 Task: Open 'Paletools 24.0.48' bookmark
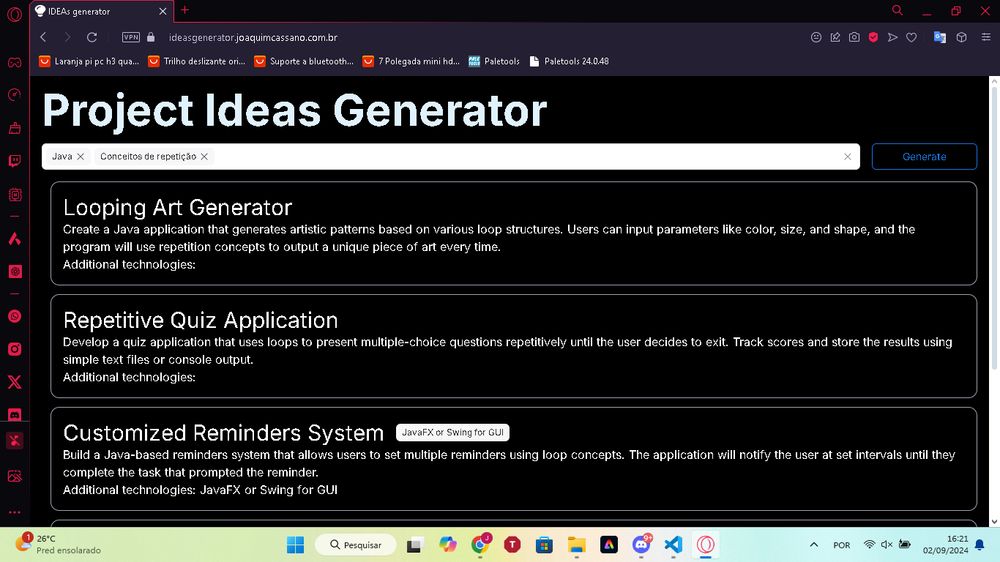tap(569, 61)
